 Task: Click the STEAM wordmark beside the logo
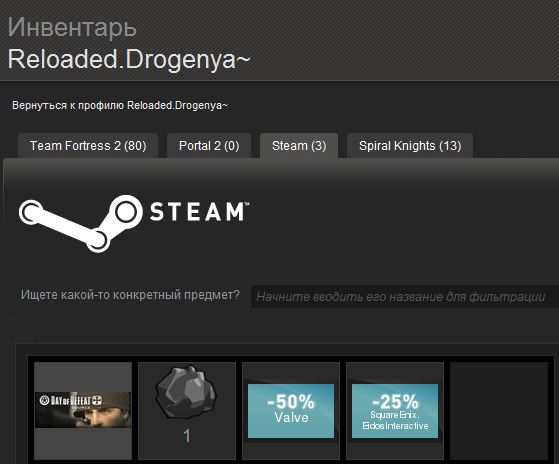pyautogui.click(x=200, y=212)
